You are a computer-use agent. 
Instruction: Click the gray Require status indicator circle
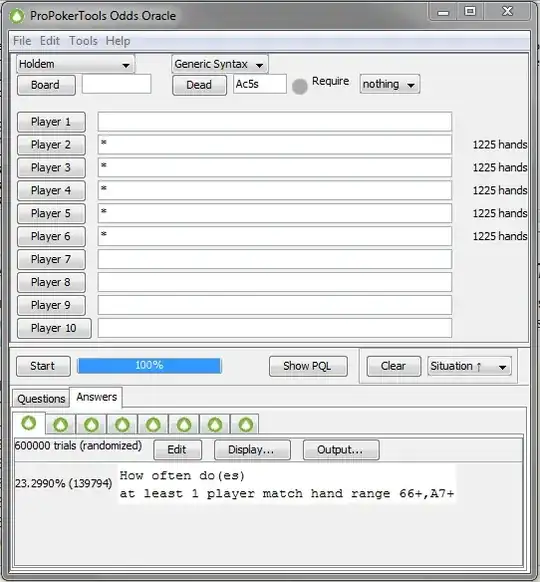pyautogui.click(x=300, y=86)
